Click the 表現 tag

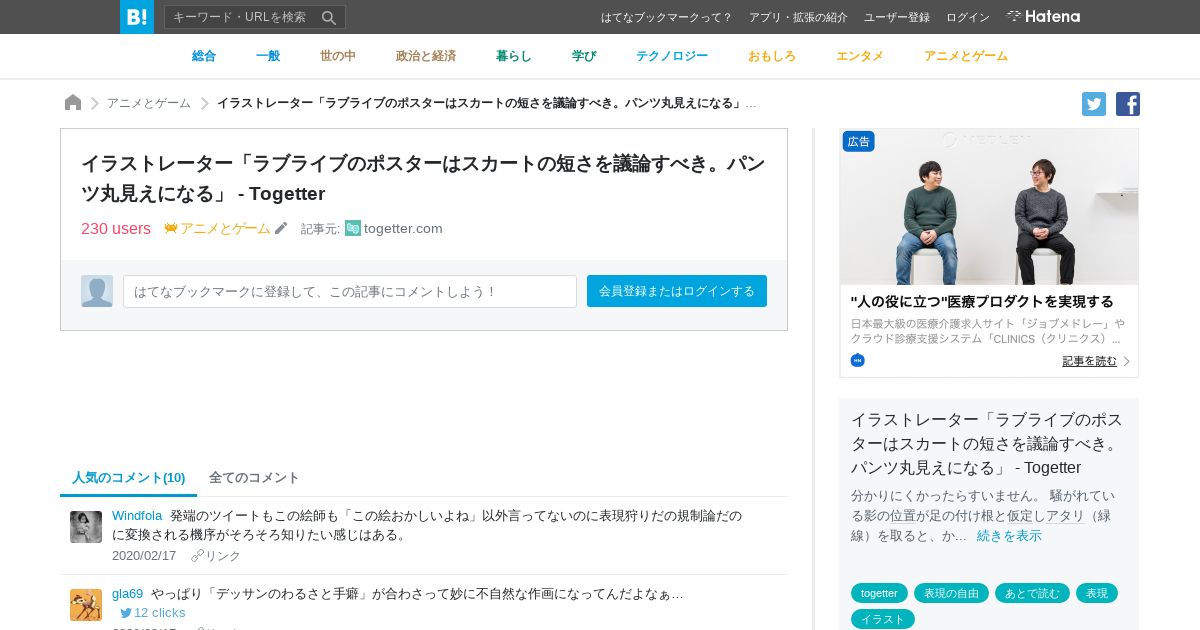pyautogui.click(x=1097, y=593)
